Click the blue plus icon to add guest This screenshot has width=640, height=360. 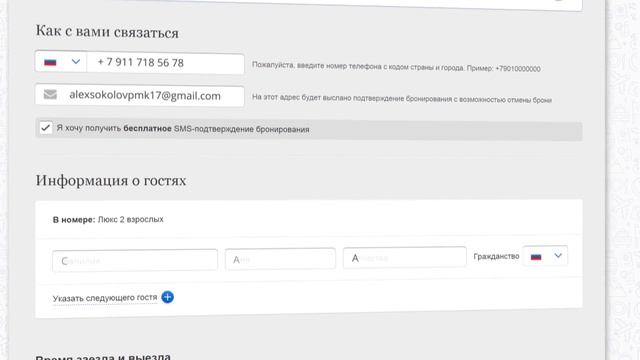[x=167, y=297]
